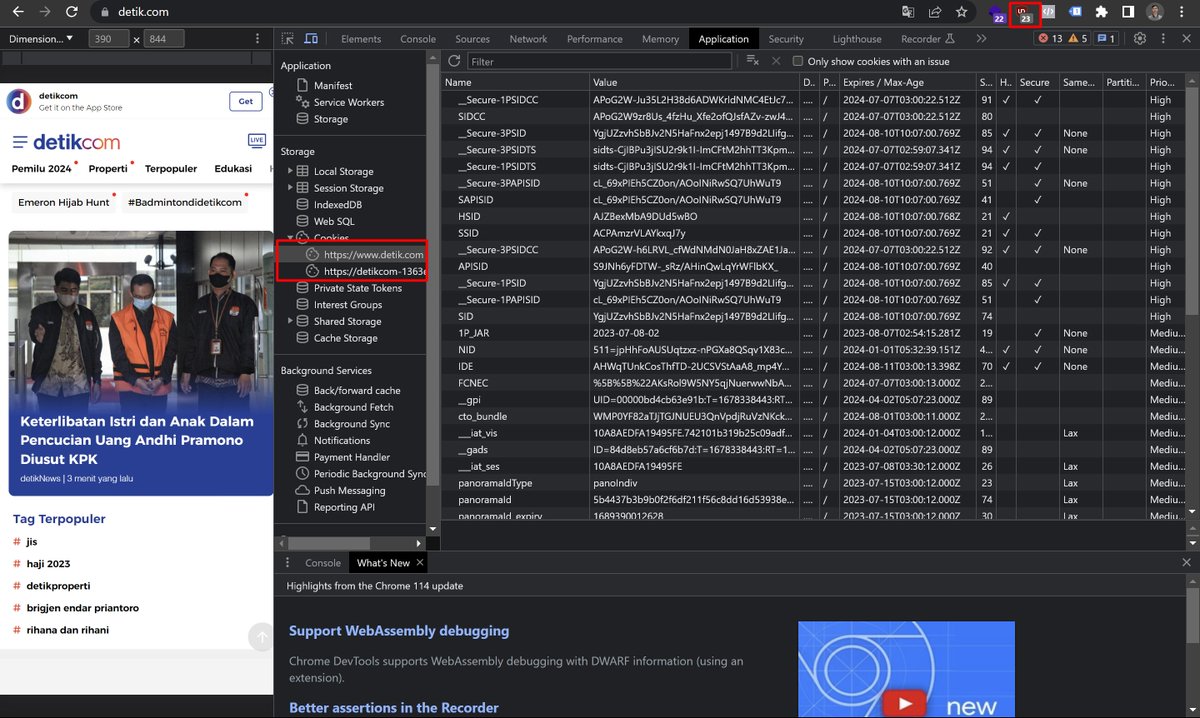Clear all cookies icon next to filter
Viewport: 1200px width, 718px height.
point(753,61)
